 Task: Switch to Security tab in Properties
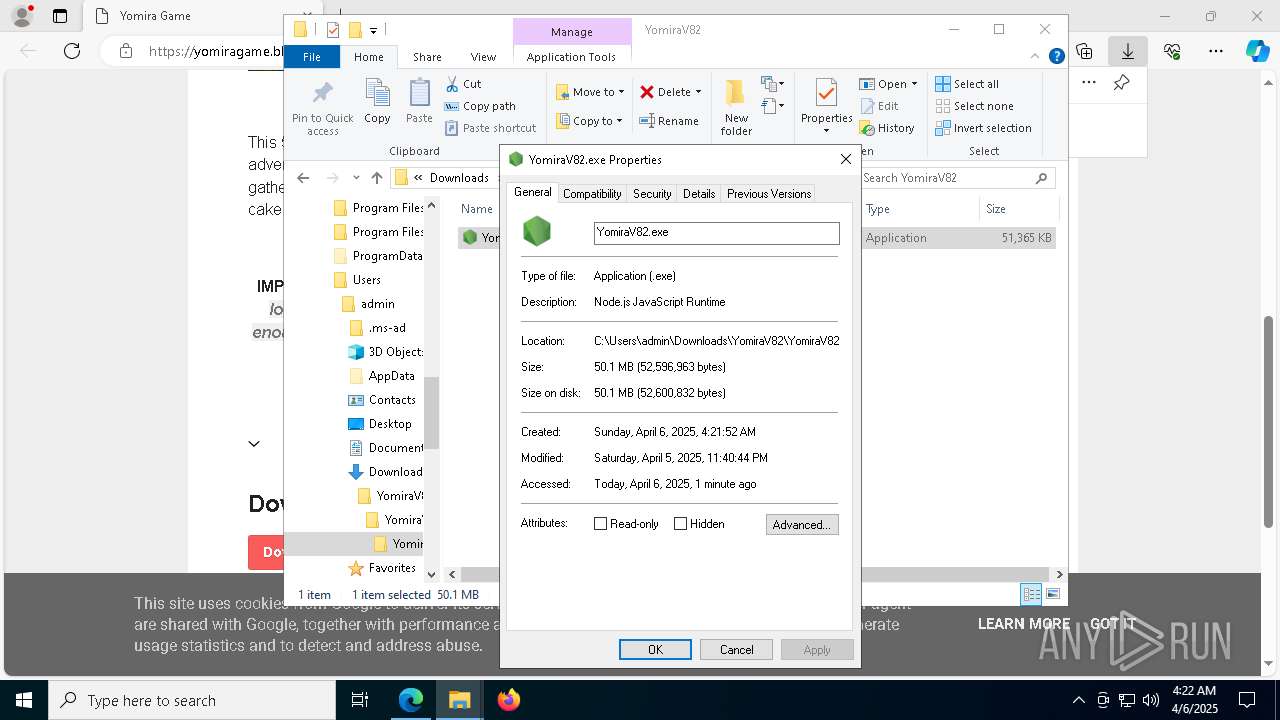tap(652, 194)
